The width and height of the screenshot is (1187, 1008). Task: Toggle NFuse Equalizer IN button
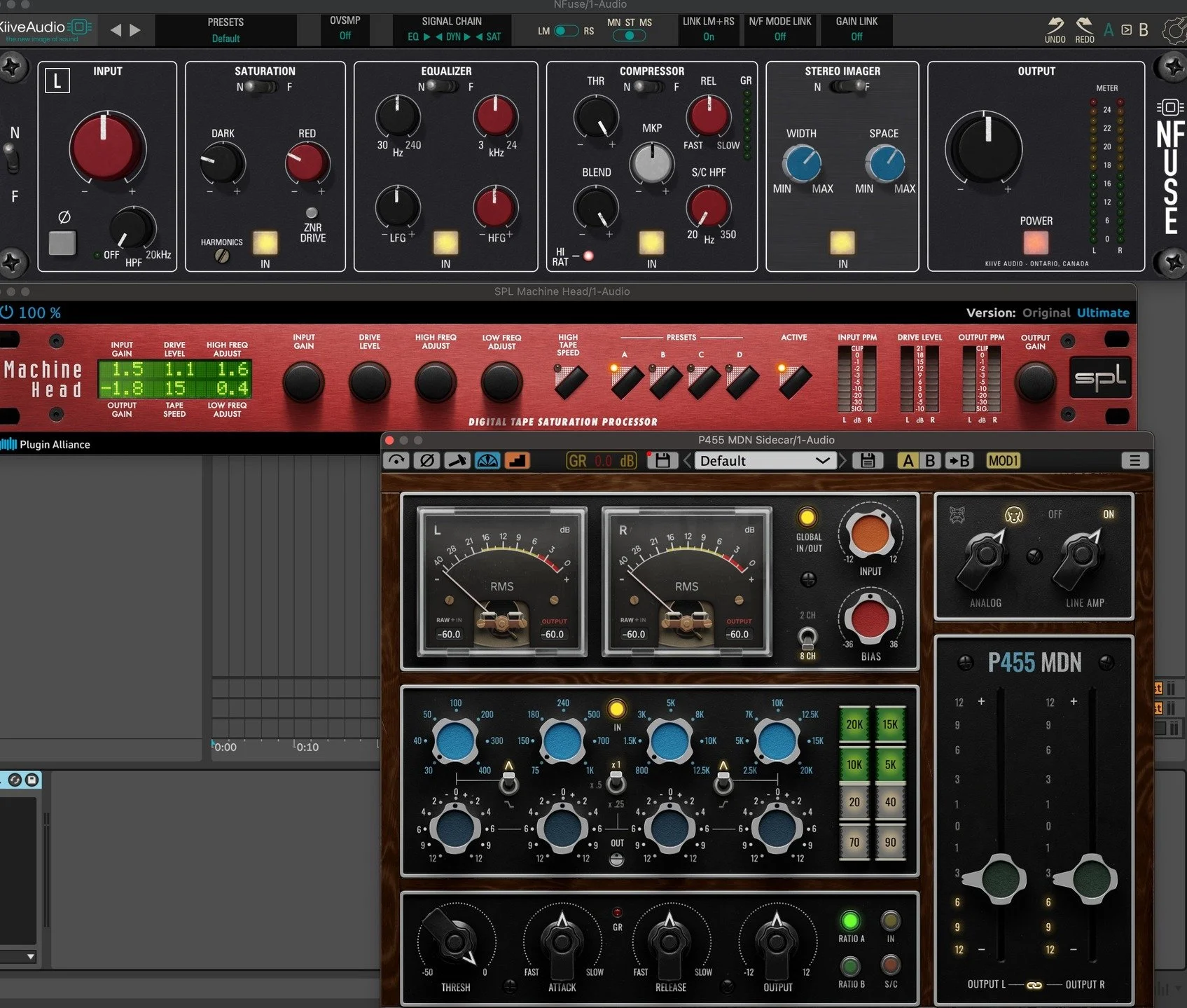tap(445, 242)
